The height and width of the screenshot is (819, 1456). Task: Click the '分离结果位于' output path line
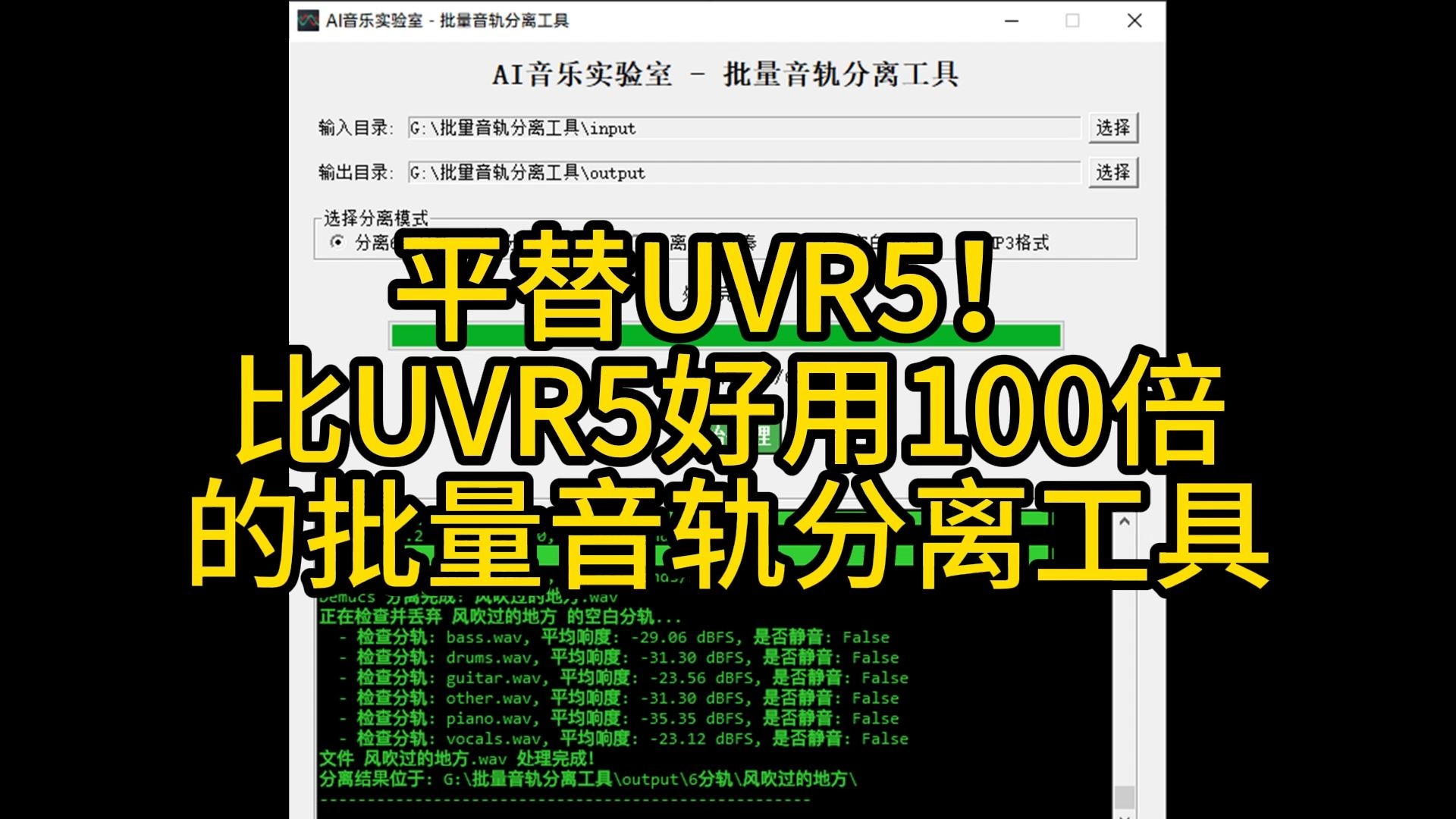[x=588, y=779]
